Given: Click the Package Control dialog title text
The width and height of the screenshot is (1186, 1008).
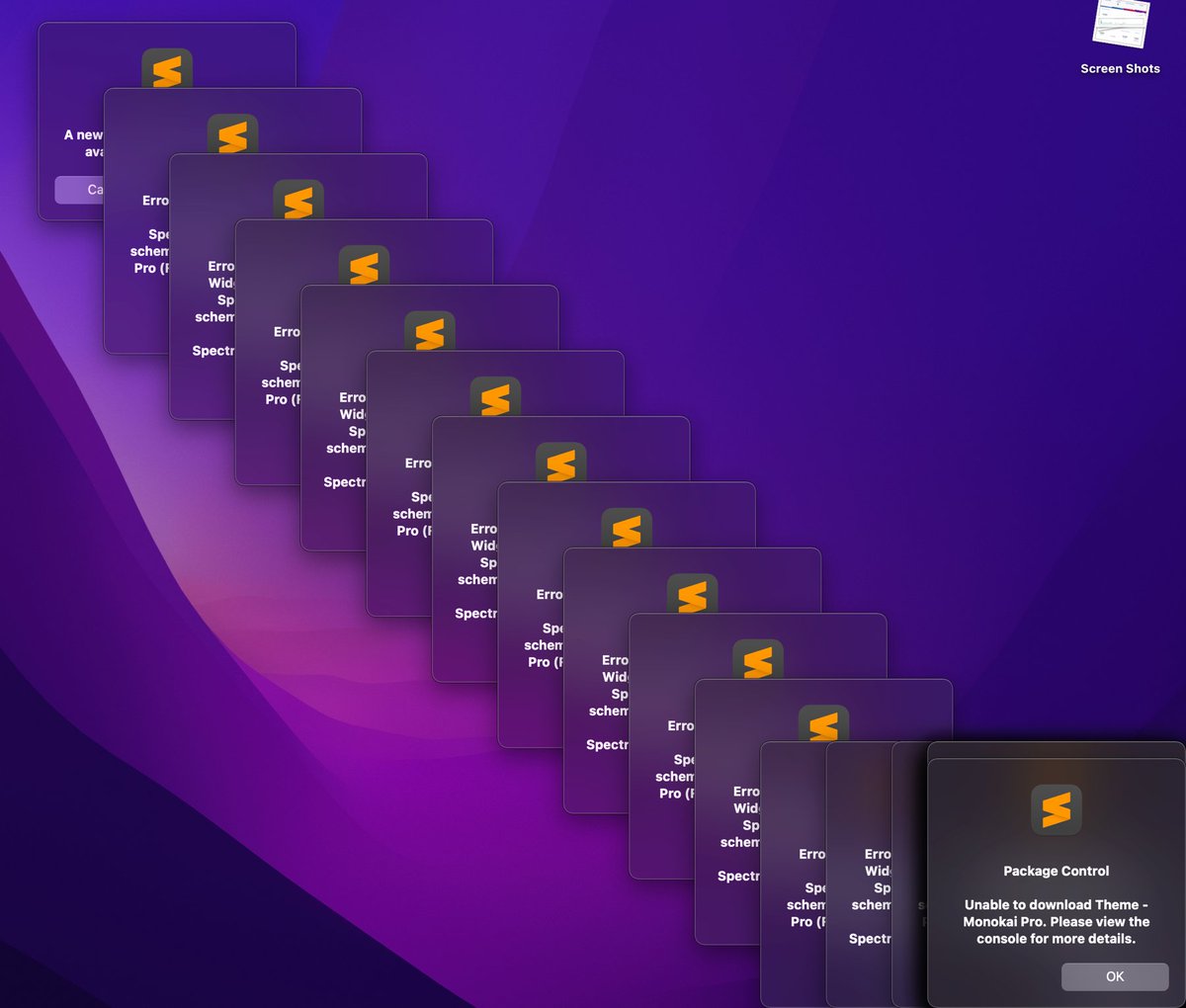Looking at the screenshot, I should (1057, 871).
